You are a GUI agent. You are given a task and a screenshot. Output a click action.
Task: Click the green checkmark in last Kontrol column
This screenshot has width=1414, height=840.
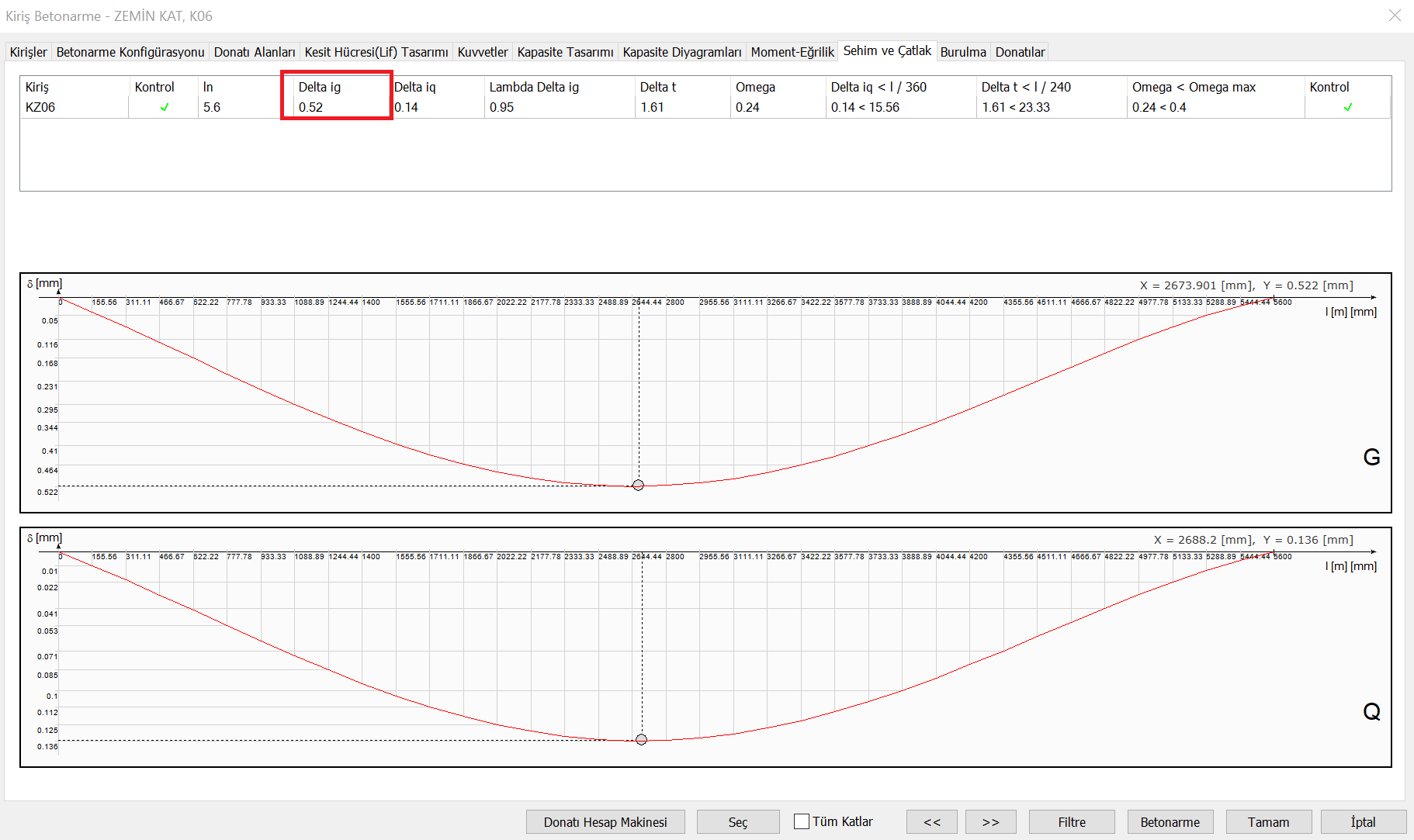(x=1347, y=108)
